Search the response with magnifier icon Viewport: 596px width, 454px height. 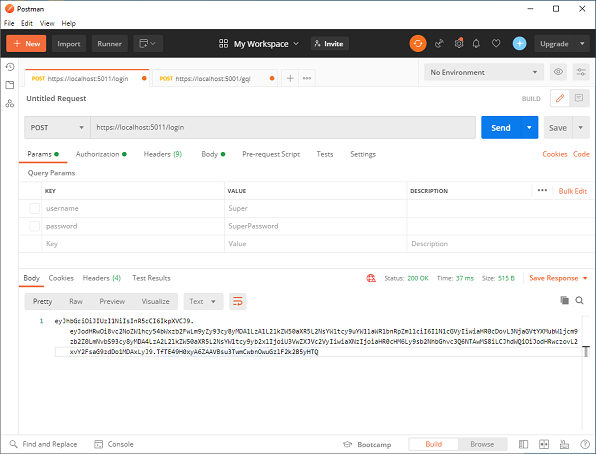click(x=579, y=300)
